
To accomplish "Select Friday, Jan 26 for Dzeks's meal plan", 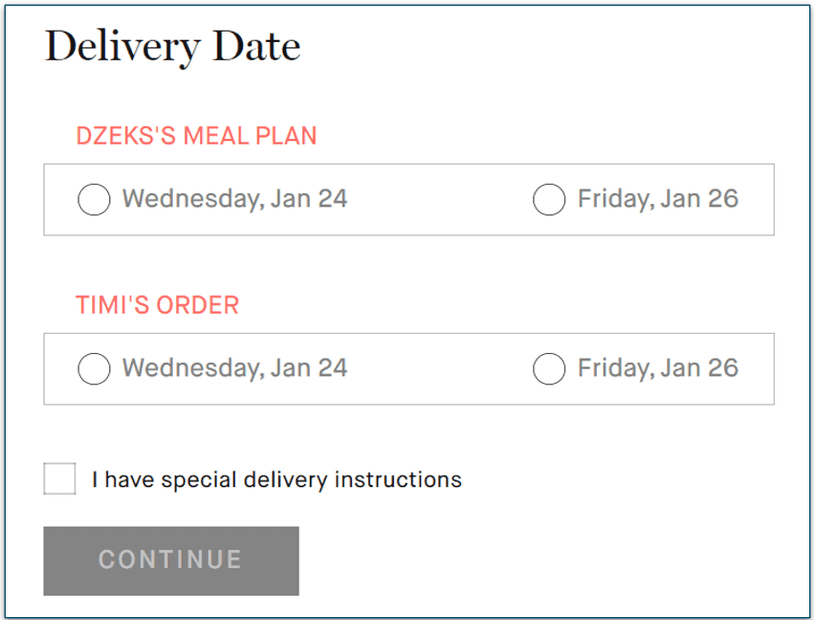I will (x=549, y=199).
